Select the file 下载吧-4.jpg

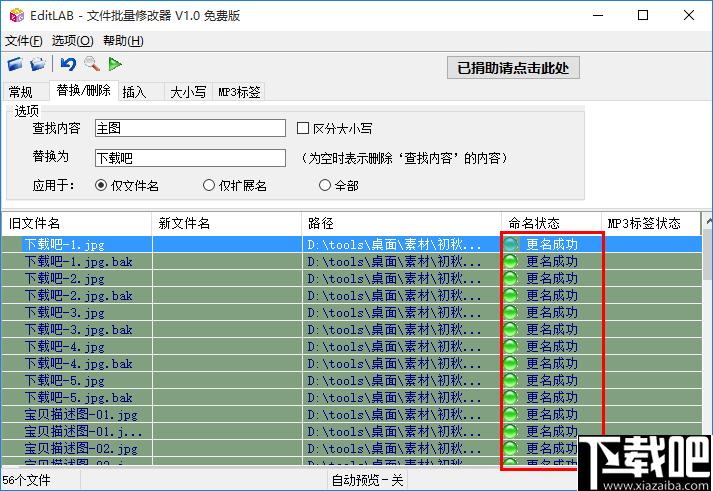click(65, 346)
